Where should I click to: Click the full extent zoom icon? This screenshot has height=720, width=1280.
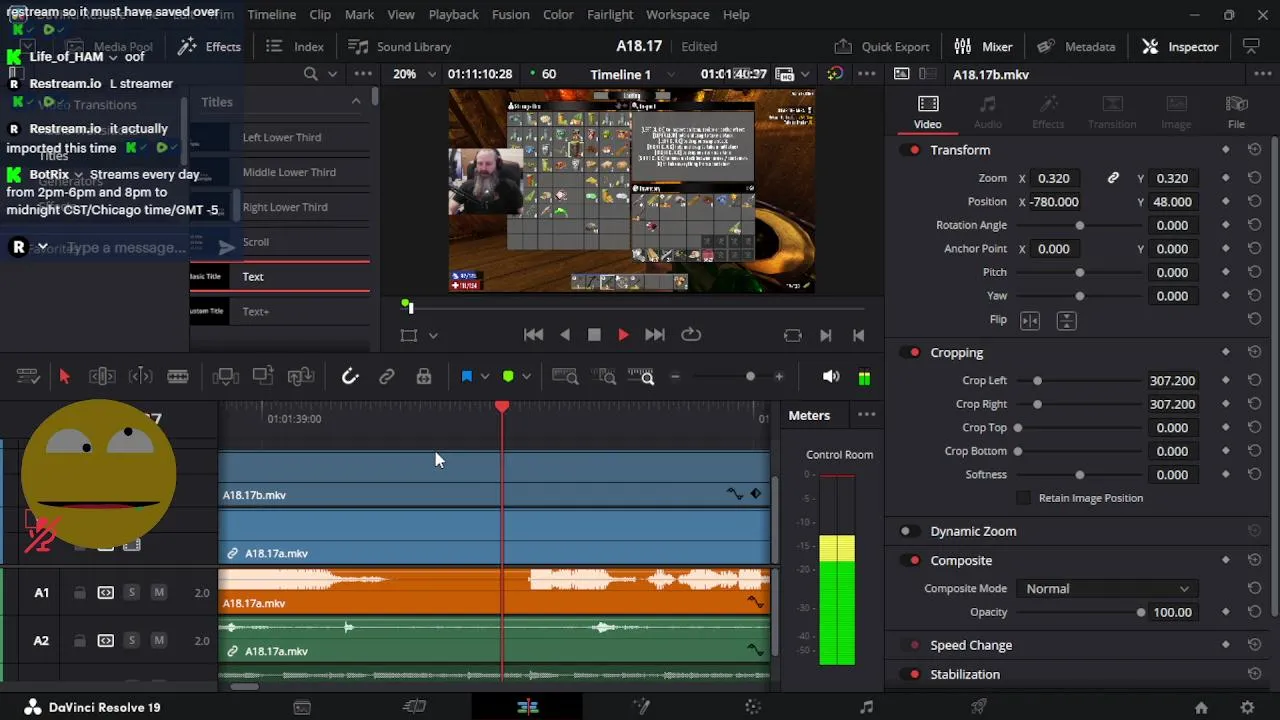(x=565, y=376)
